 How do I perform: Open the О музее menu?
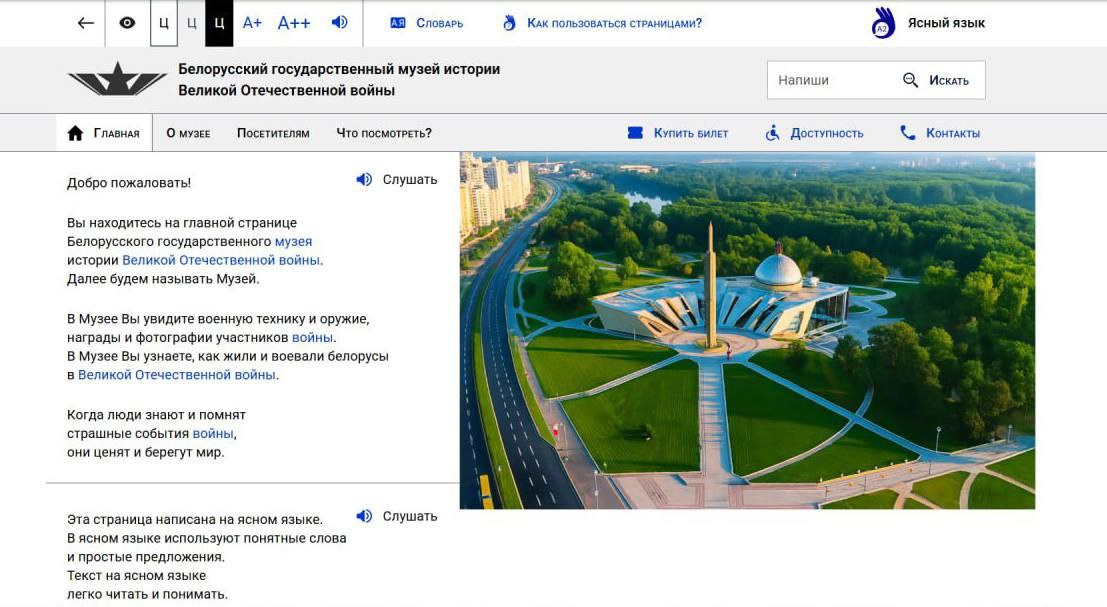(188, 133)
